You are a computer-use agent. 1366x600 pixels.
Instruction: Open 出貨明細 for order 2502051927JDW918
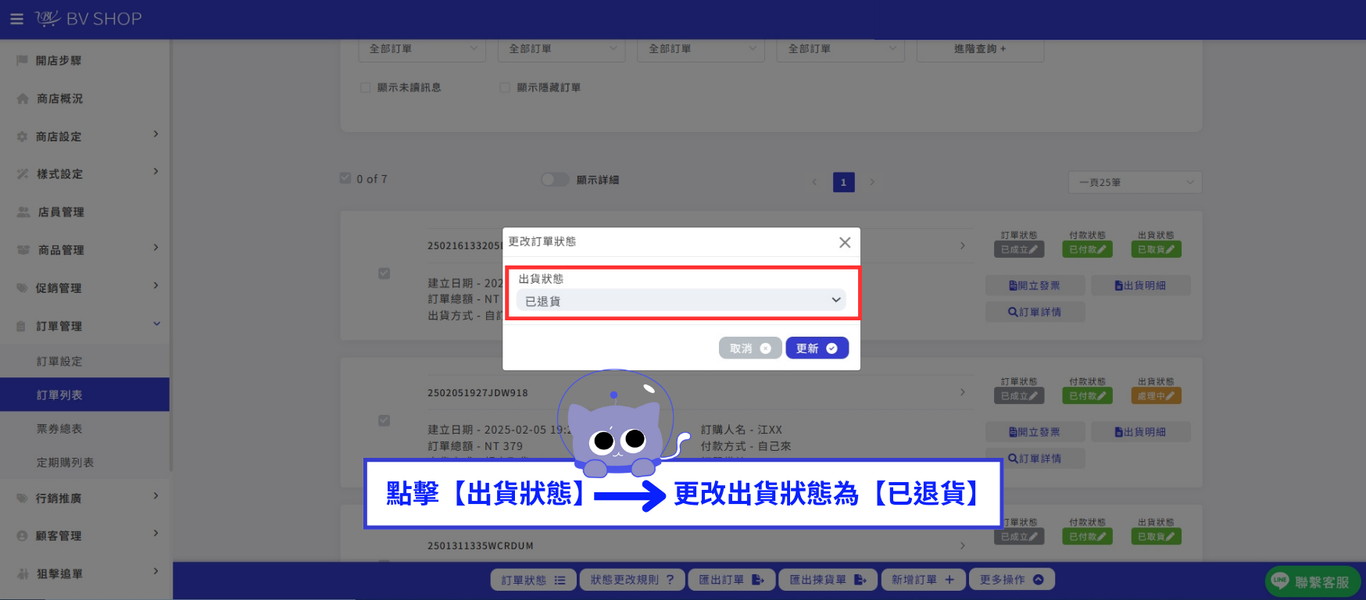point(1140,432)
